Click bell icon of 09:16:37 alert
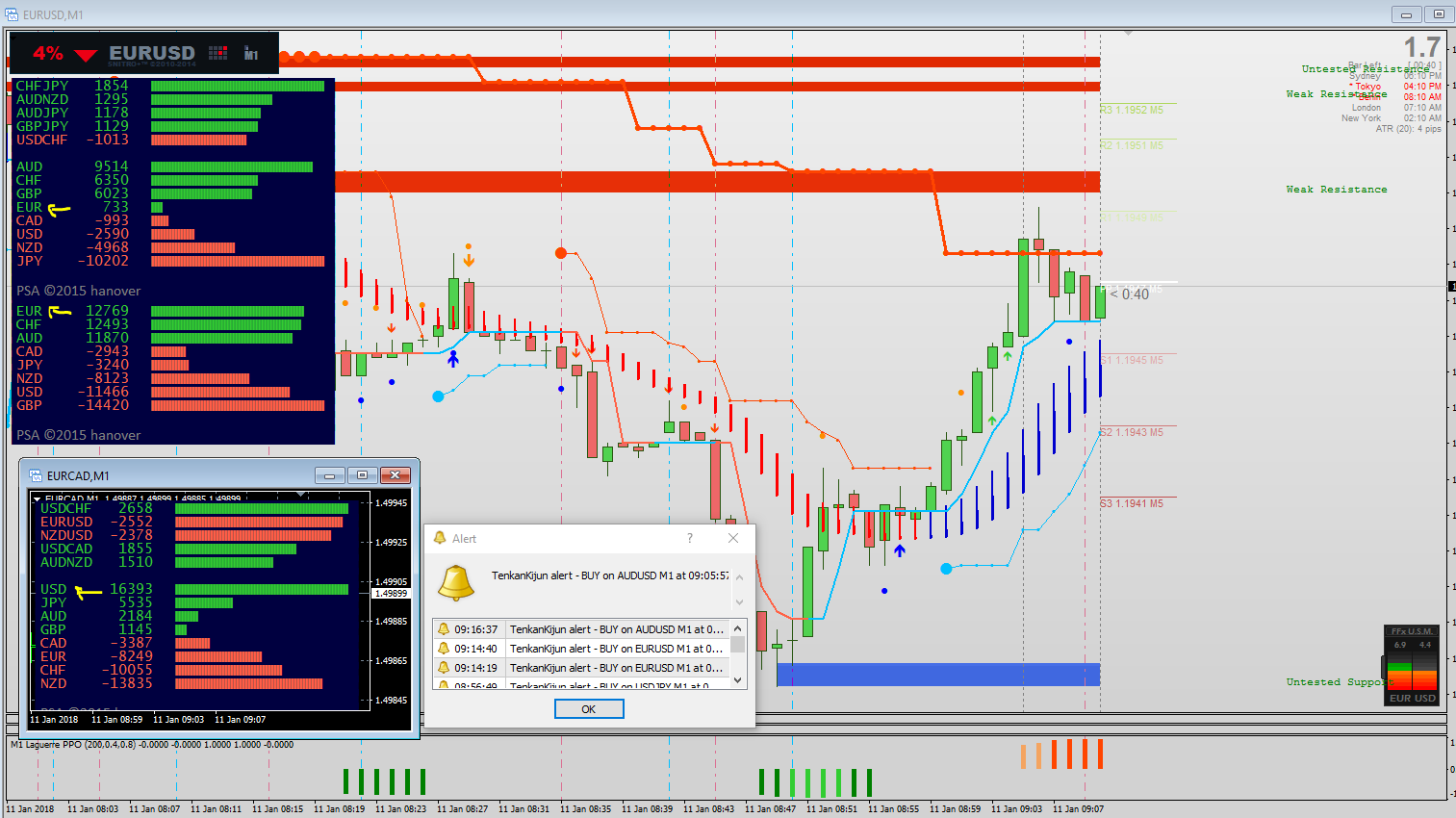The width and height of the screenshot is (1456, 818). (444, 629)
